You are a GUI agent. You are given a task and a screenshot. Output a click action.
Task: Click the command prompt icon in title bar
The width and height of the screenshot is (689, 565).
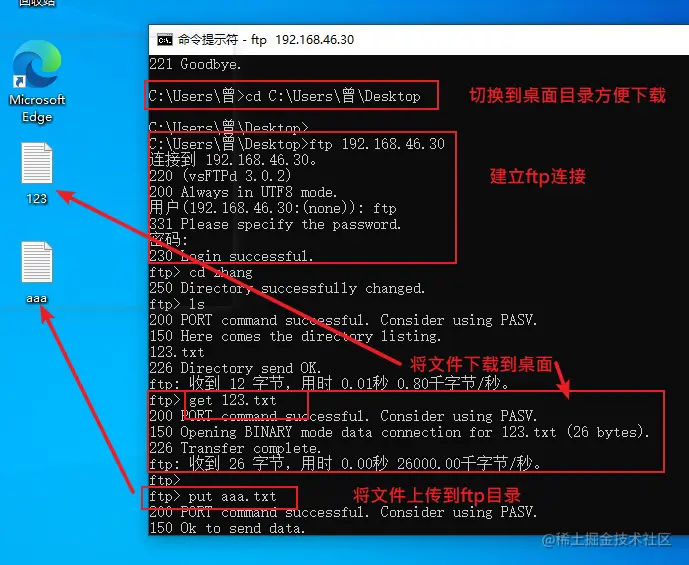click(165, 40)
